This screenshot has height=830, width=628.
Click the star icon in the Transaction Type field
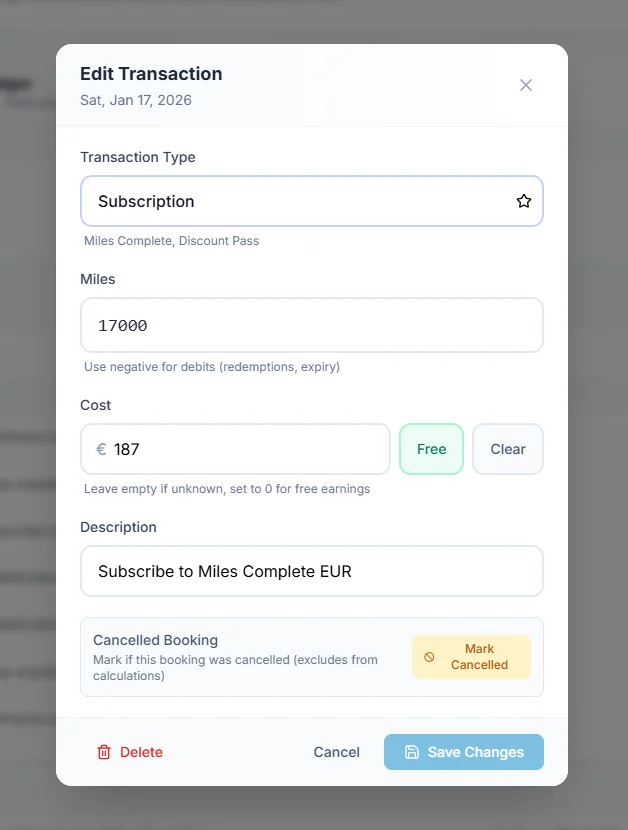click(x=523, y=201)
